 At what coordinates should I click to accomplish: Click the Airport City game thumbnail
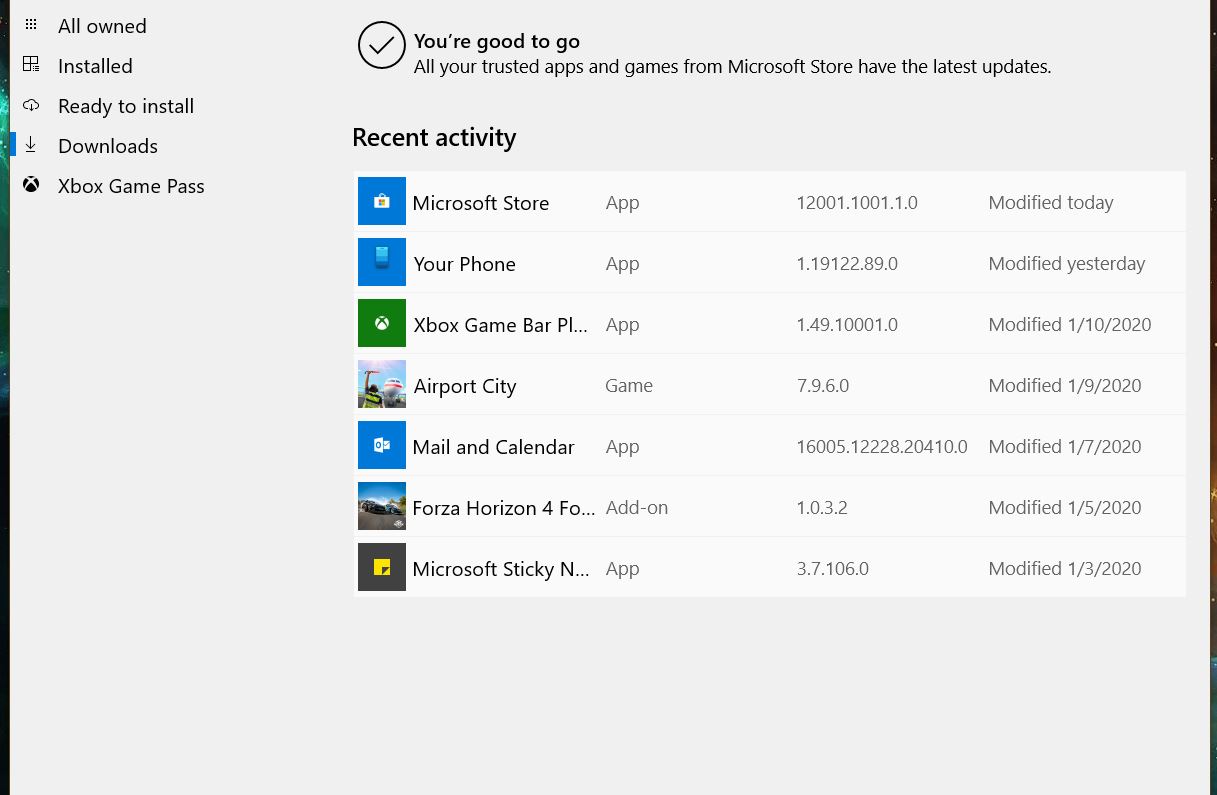coord(382,384)
